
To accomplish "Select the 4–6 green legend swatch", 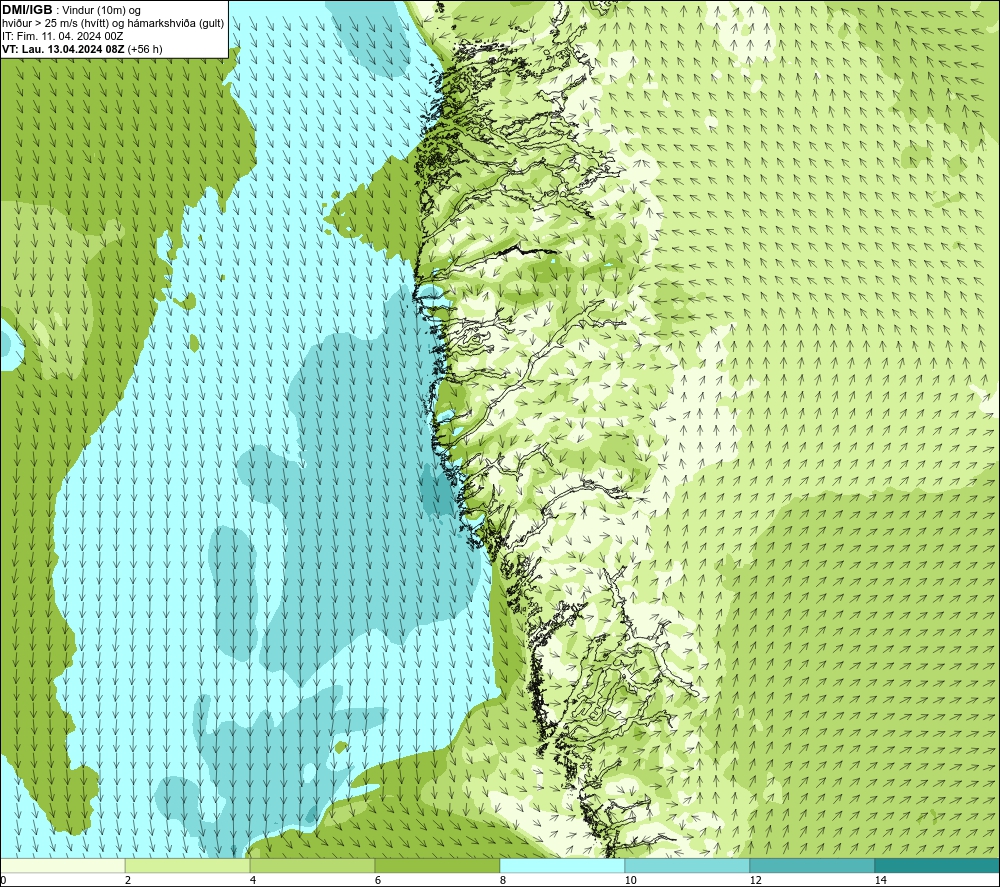I will click(312, 865).
